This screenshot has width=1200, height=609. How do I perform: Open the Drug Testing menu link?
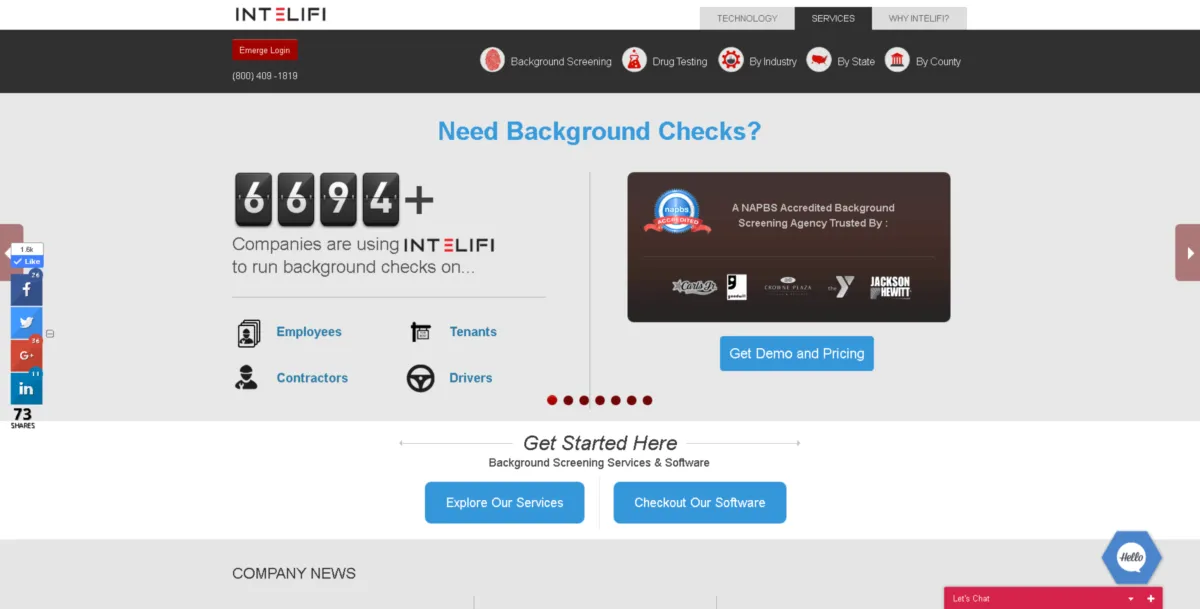[x=680, y=62]
